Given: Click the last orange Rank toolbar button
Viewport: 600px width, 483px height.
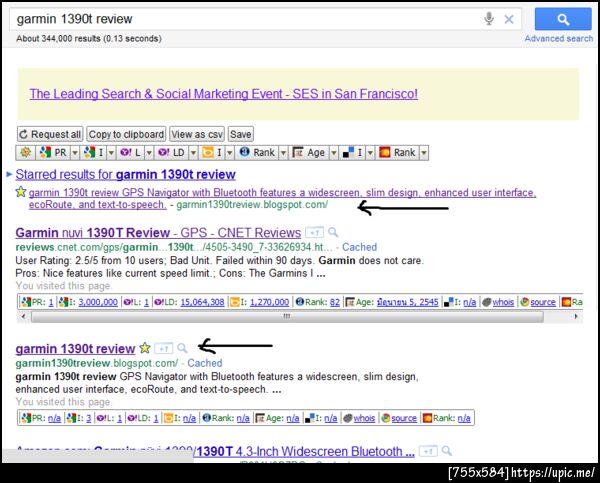Looking at the screenshot, I should [x=398, y=152].
